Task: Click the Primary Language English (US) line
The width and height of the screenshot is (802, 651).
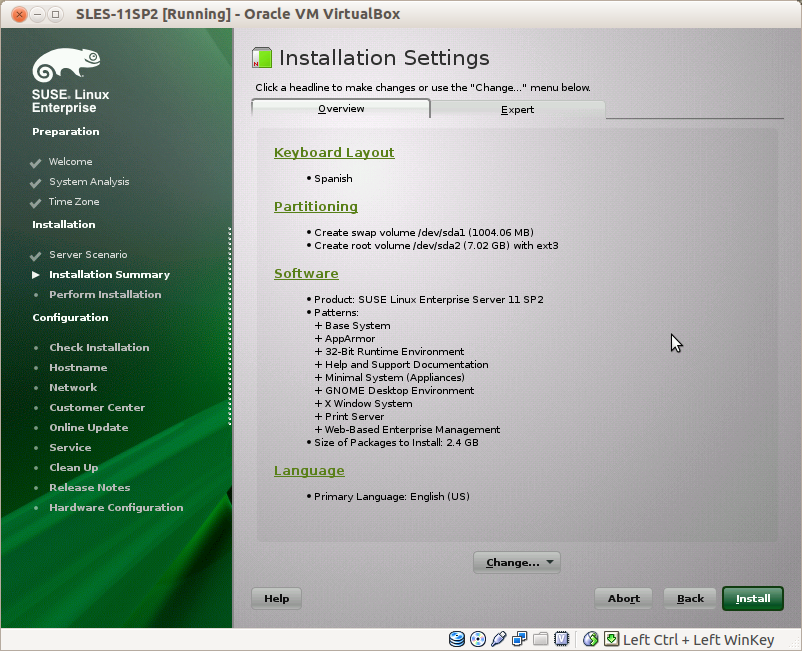Action: (x=391, y=497)
